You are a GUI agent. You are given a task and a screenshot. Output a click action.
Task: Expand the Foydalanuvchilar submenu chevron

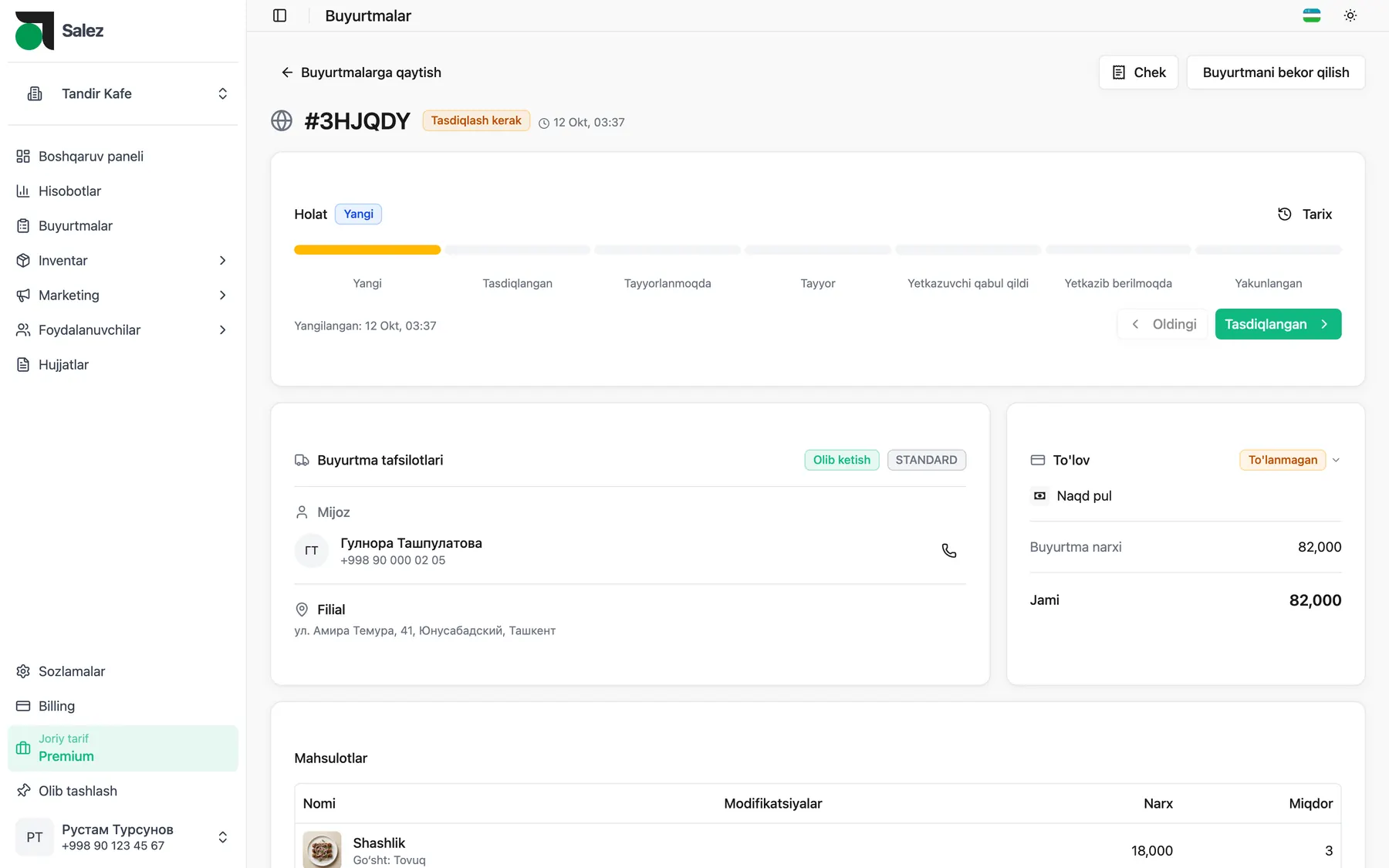click(x=222, y=330)
